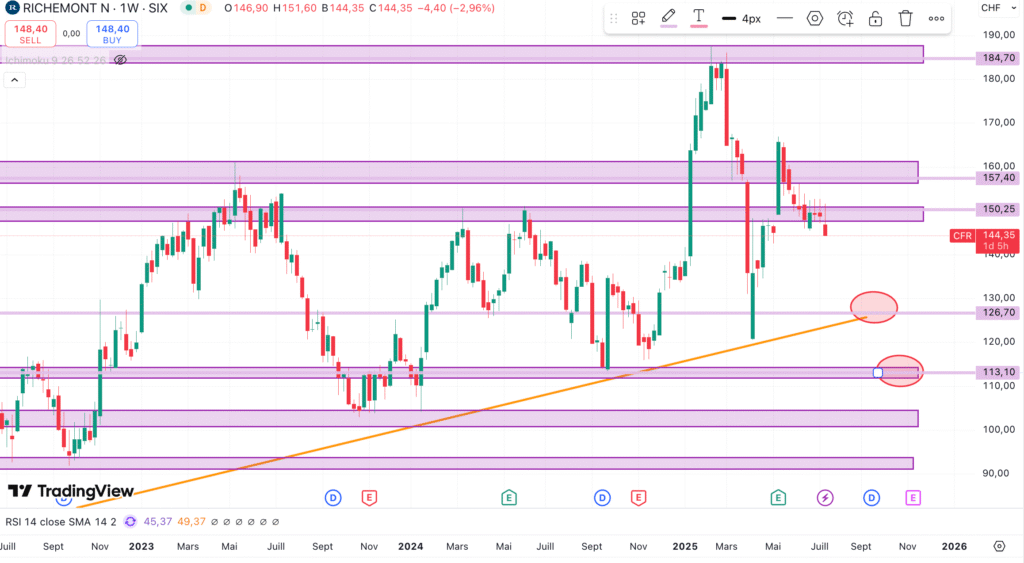
Task: Open the three-dot more options menu
Action: pos(936,18)
